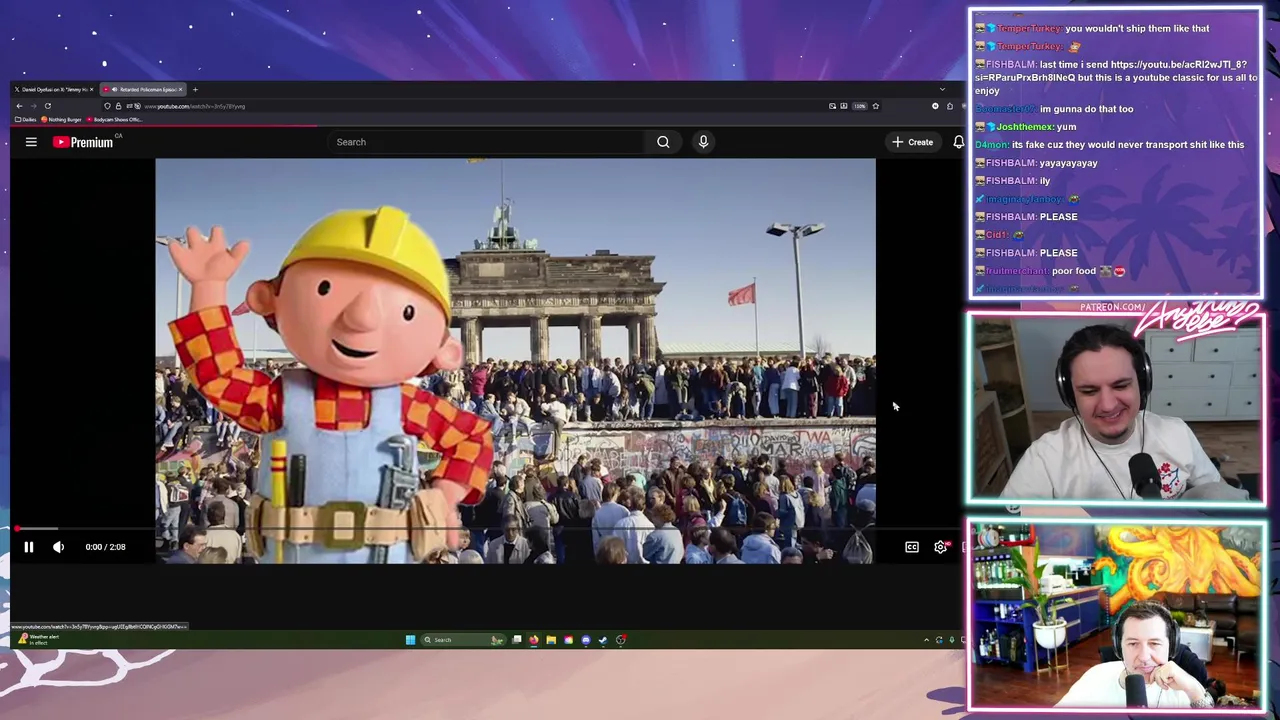The width and height of the screenshot is (1280, 720).
Task: Open File Explorer from the taskbar
Action: click(x=551, y=640)
